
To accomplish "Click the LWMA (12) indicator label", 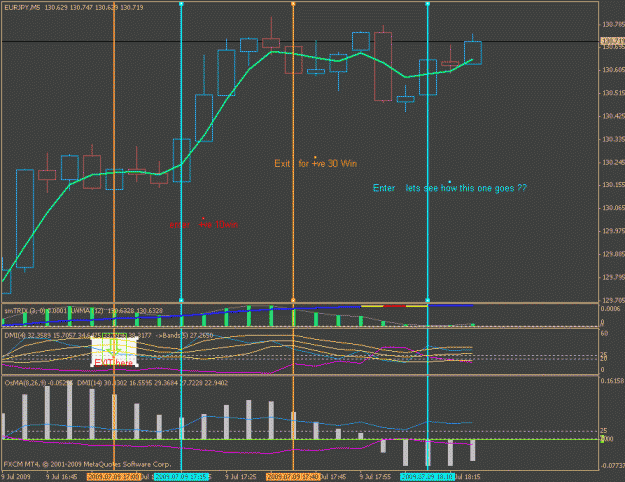I will (87, 311).
